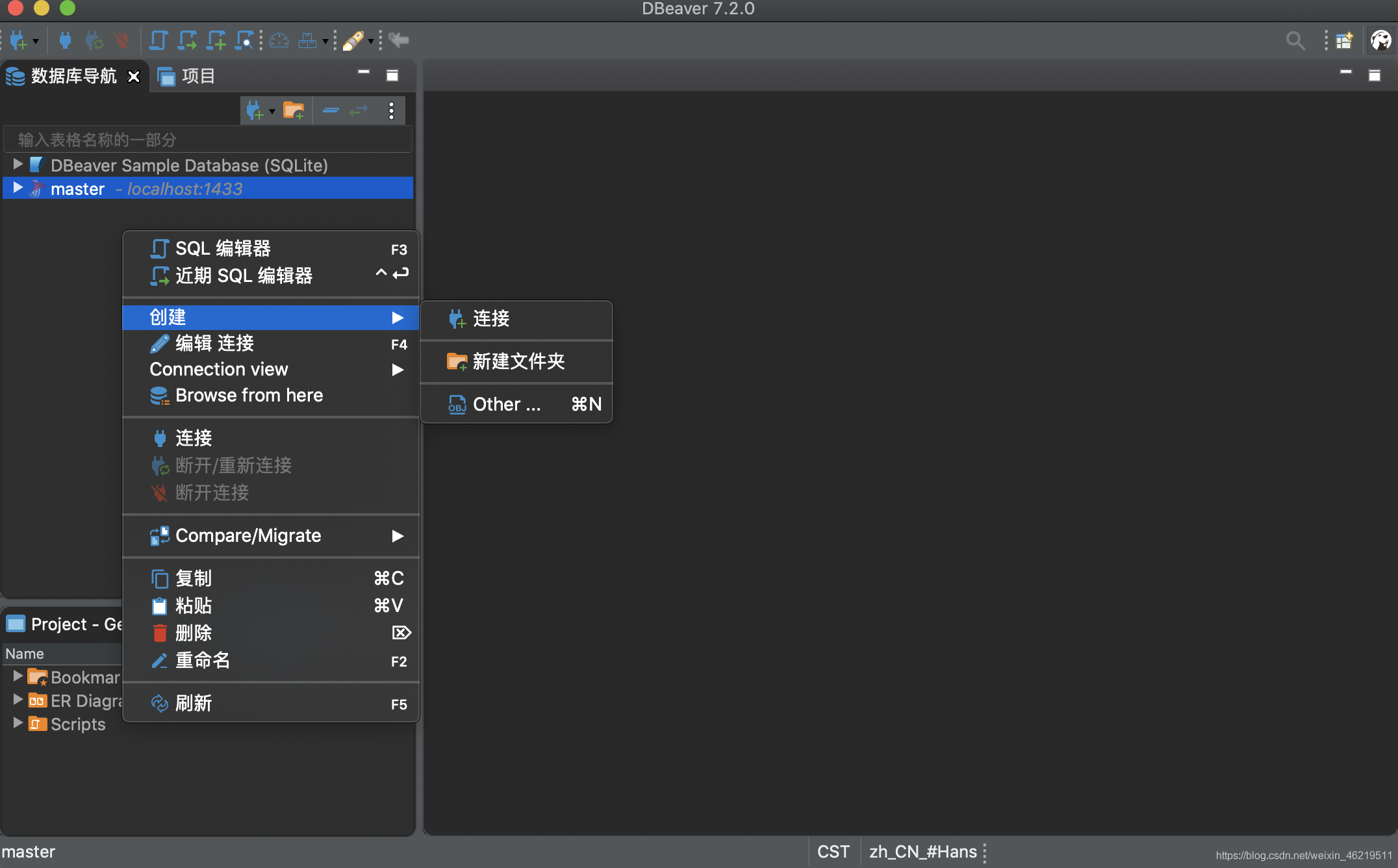Choose 连接 in the 创建 submenu
Screen dimensions: 1398x868
(x=516, y=318)
